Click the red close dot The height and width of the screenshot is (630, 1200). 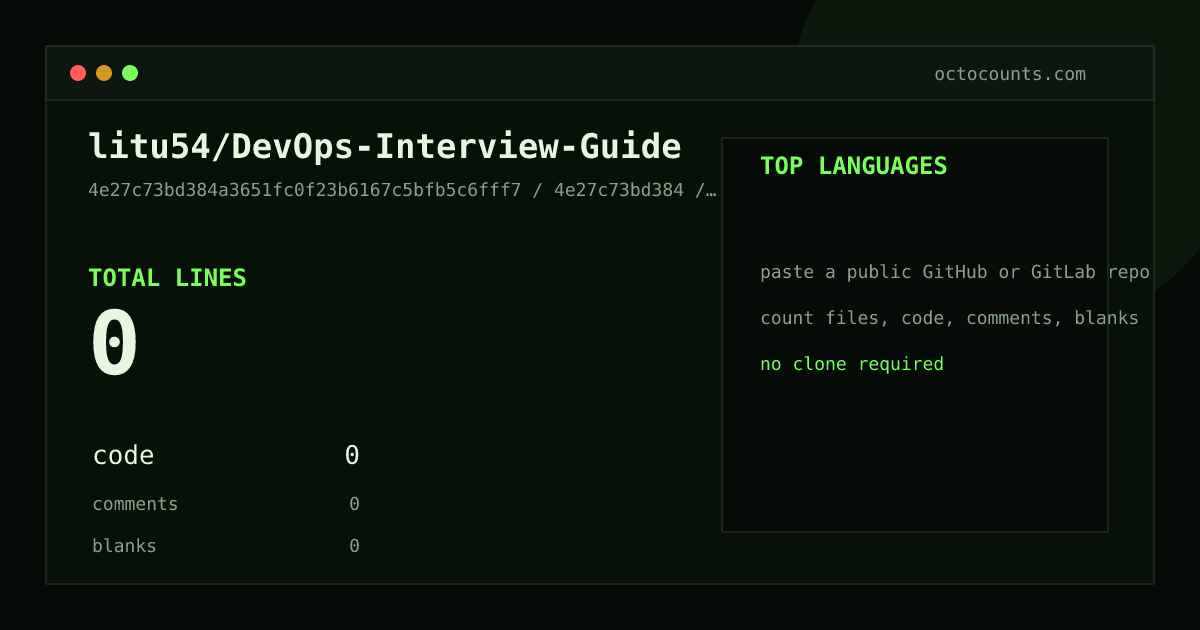coord(78,73)
